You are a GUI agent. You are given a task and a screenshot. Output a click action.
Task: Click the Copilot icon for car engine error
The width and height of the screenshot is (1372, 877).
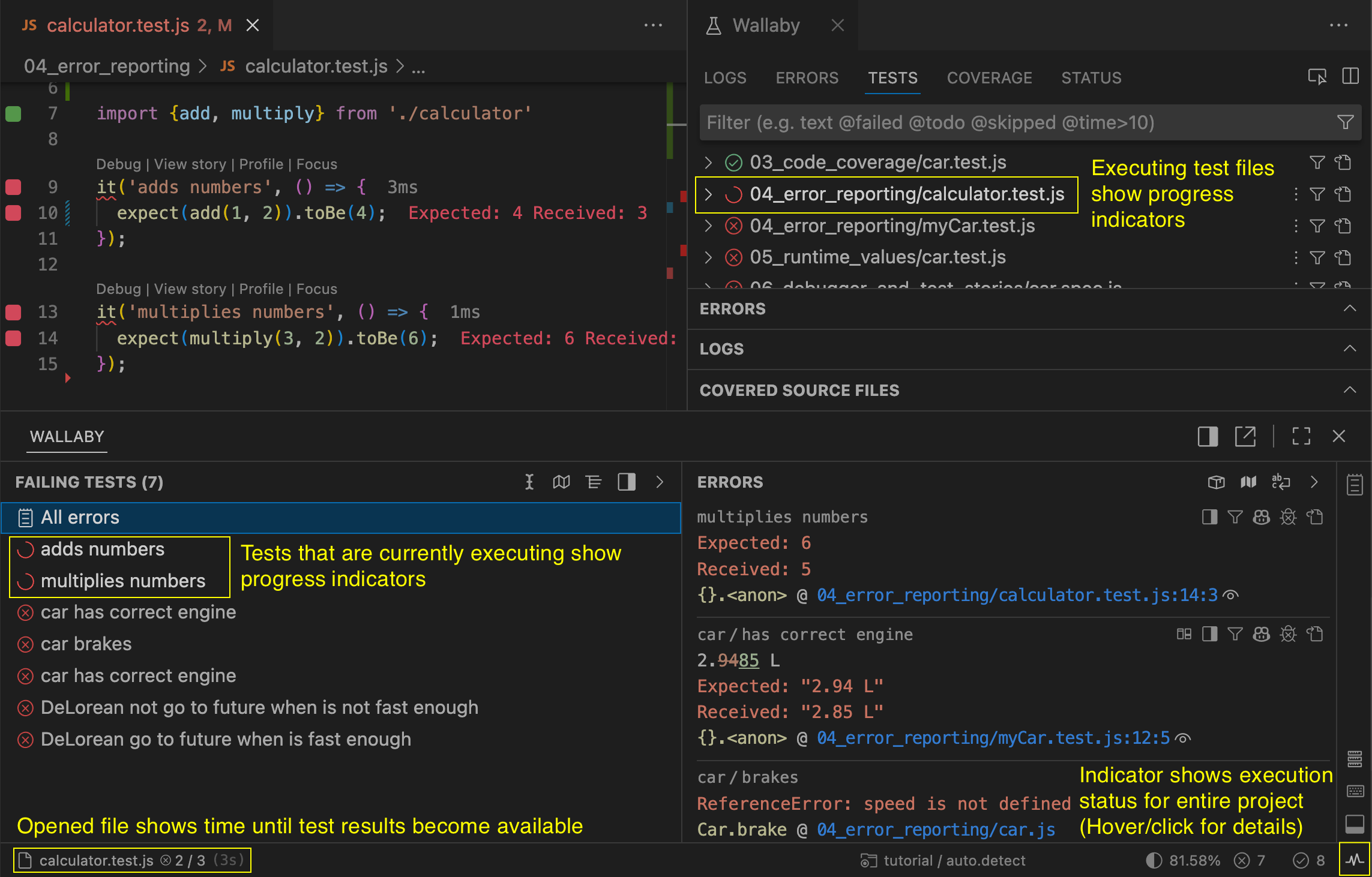click(x=1261, y=634)
